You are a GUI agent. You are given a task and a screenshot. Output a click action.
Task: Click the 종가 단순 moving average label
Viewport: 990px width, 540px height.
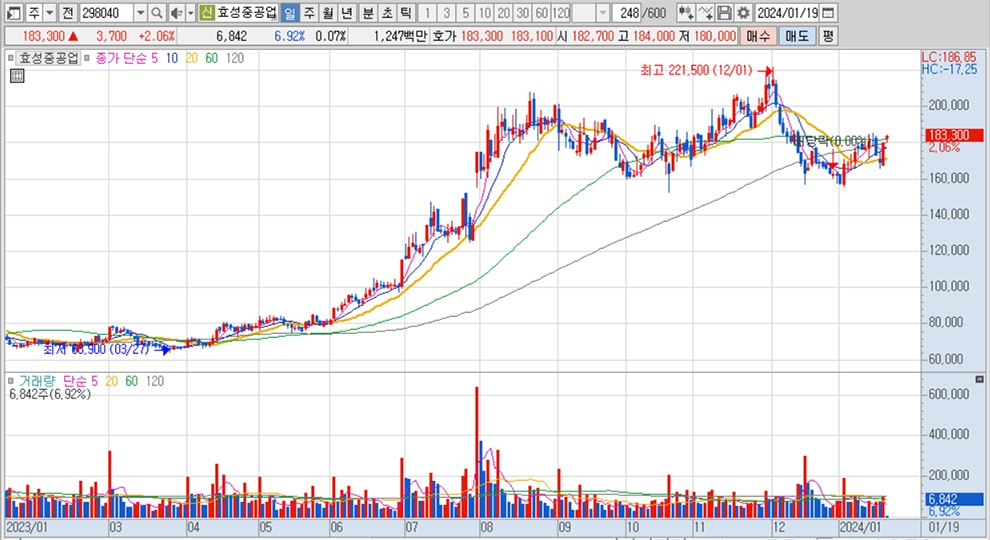[121, 58]
